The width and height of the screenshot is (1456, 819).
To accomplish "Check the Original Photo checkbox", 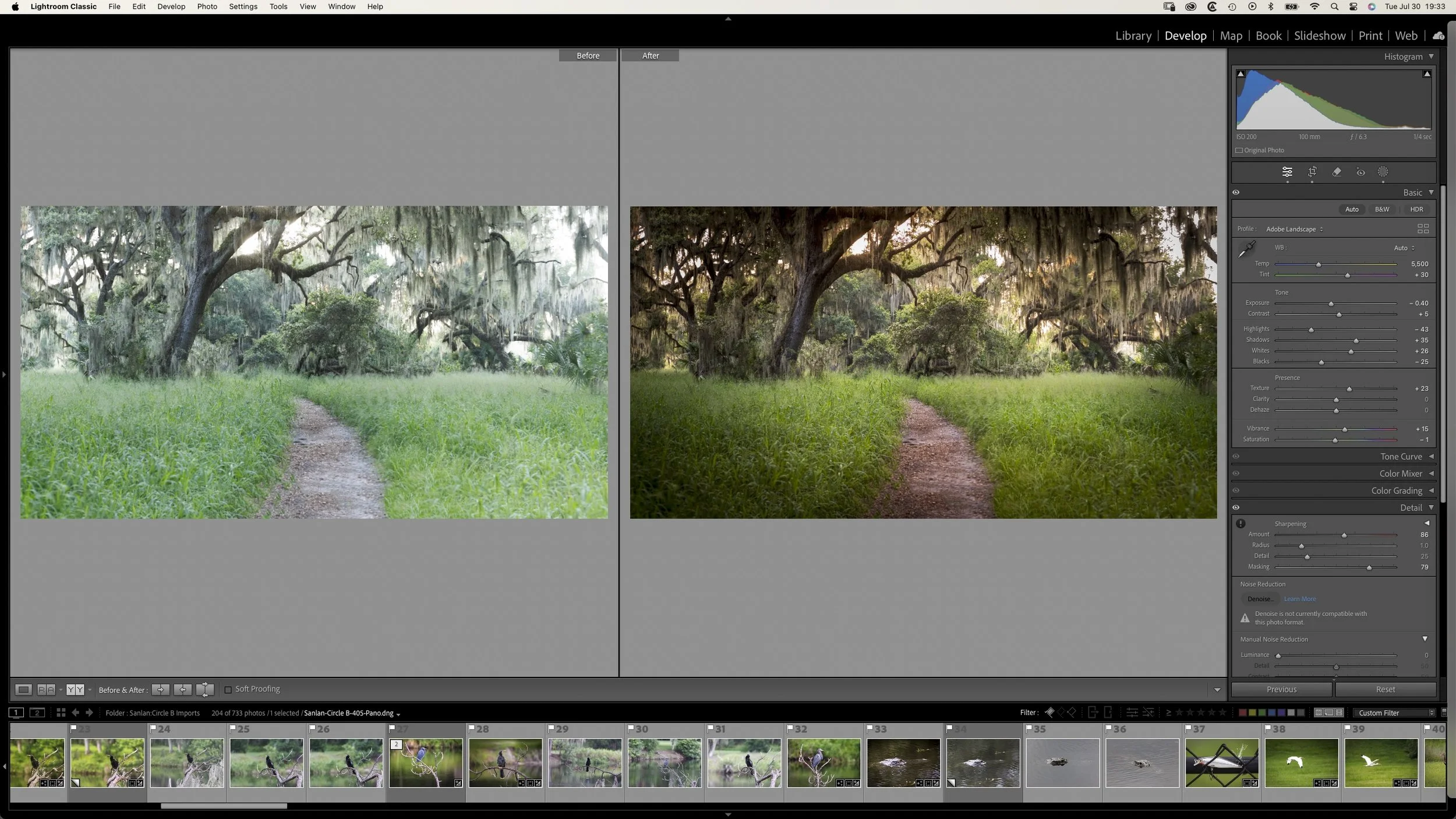I will pyautogui.click(x=1239, y=150).
